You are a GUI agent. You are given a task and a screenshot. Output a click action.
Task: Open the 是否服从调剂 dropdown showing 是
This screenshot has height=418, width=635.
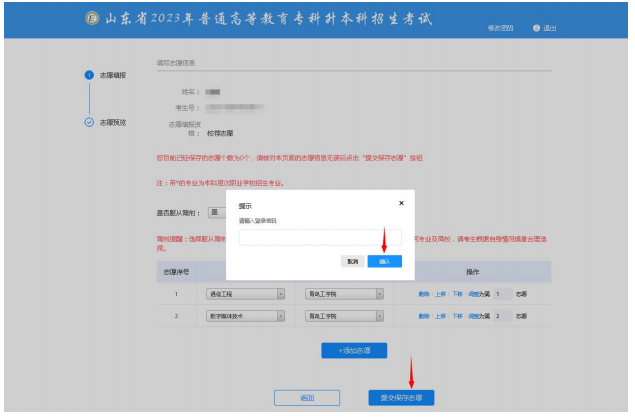[x=217, y=213]
